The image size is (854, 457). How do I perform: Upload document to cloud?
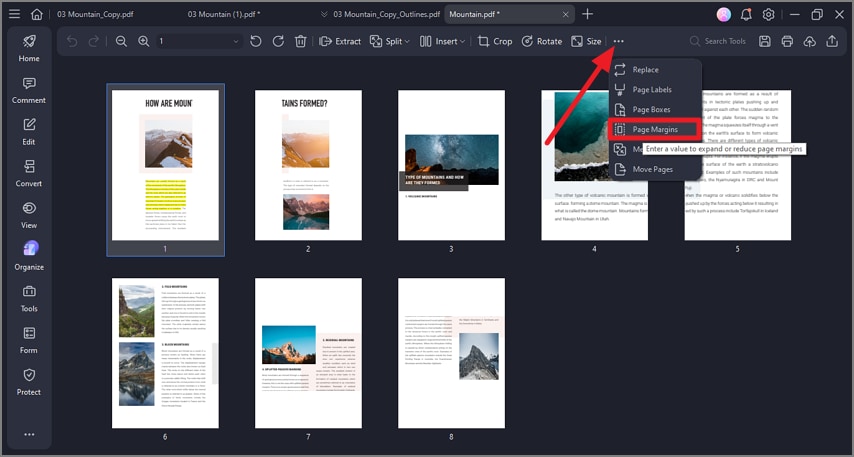810,41
